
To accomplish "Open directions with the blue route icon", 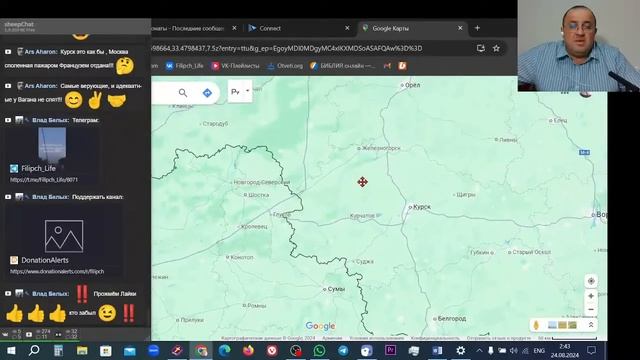I will [x=207, y=93].
